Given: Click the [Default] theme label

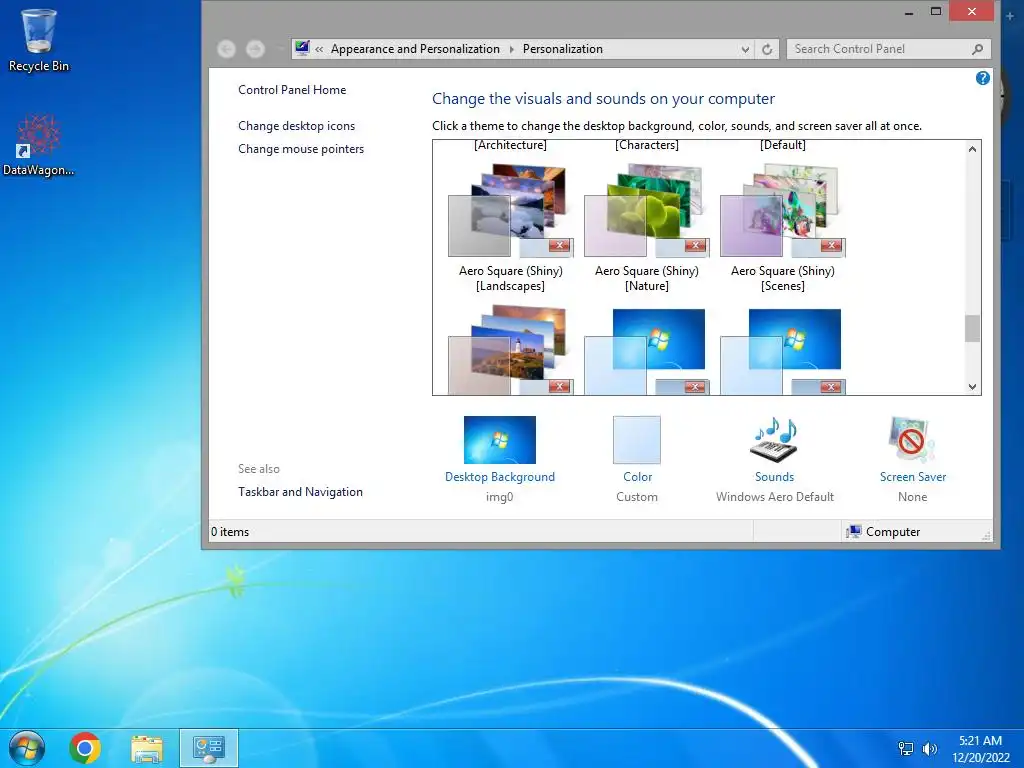Looking at the screenshot, I should (782, 145).
